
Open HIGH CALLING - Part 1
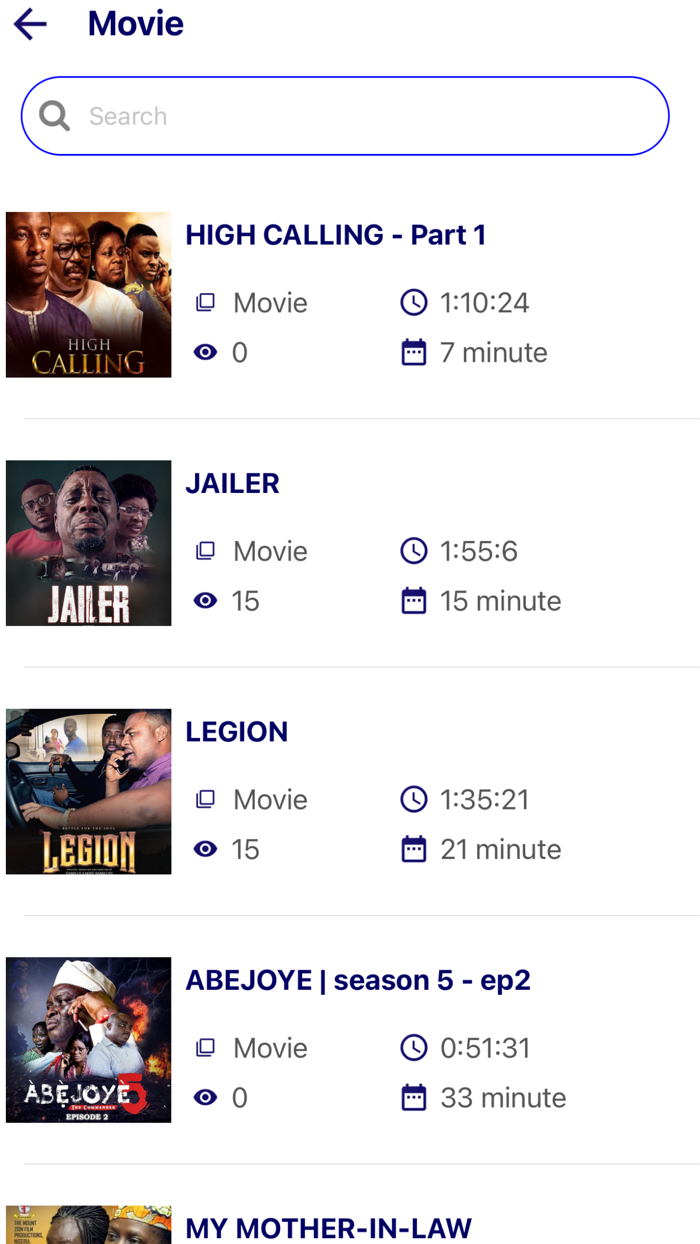pyautogui.click(x=335, y=234)
